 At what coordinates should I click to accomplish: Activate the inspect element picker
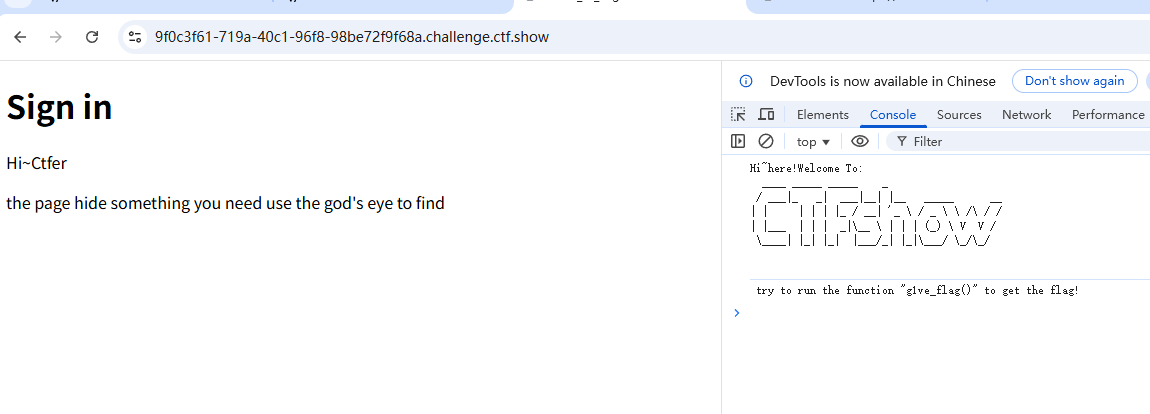(x=738, y=115)
